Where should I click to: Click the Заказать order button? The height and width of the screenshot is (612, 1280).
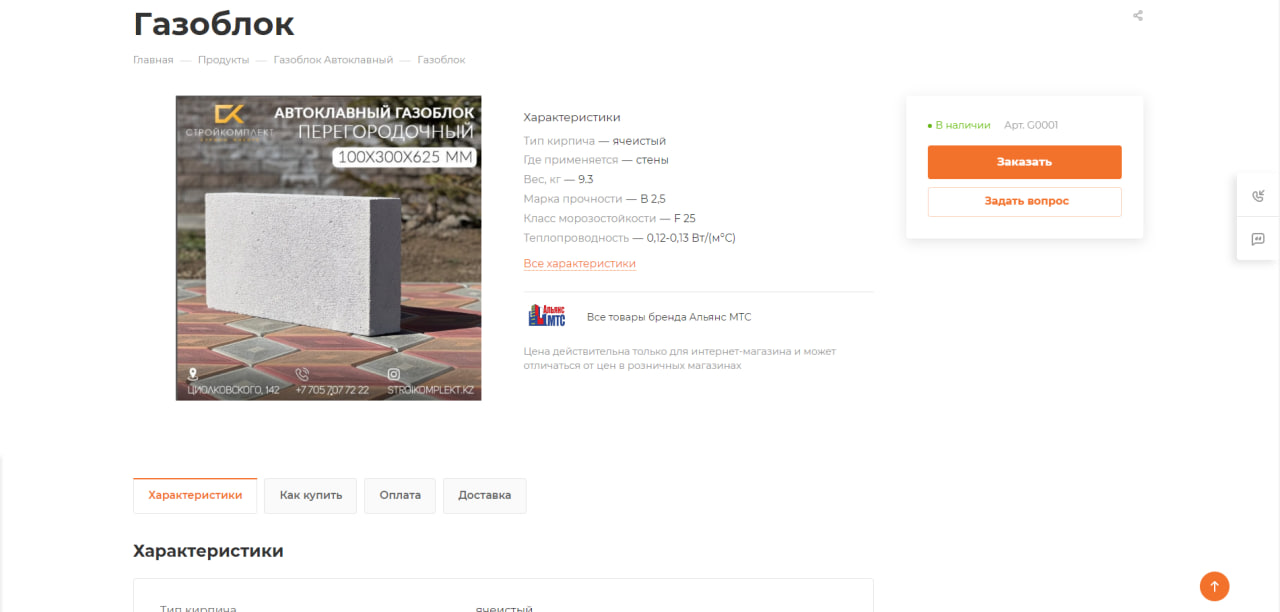[1024, 162]
